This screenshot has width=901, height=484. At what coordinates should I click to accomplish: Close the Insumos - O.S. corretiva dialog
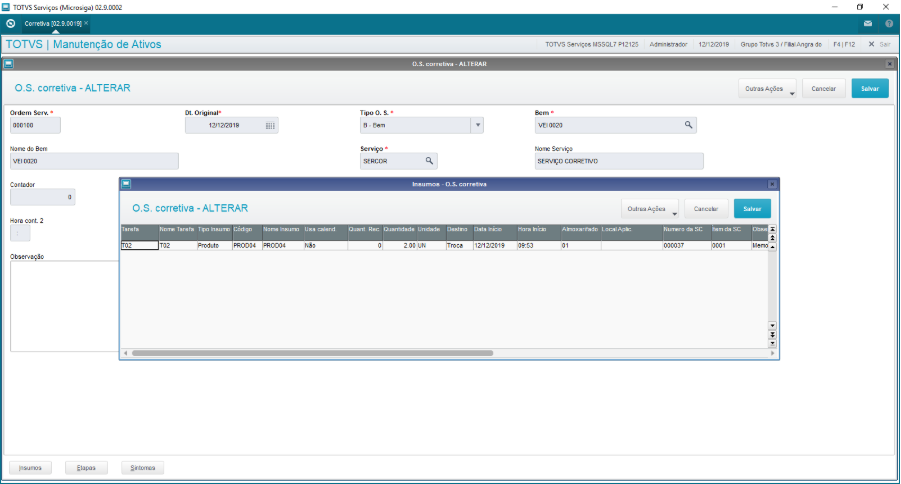click(772, 184)
